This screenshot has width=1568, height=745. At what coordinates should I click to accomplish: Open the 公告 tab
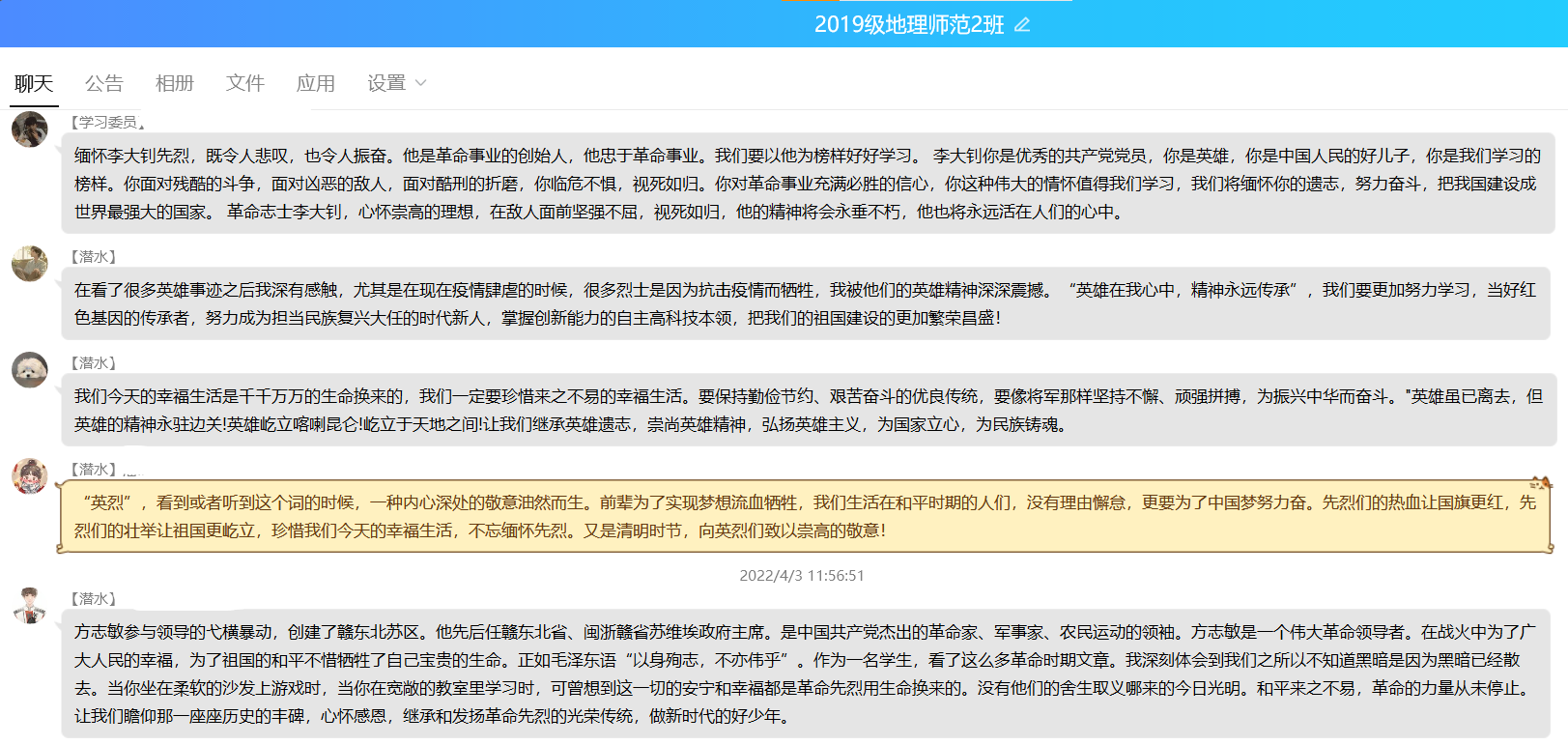[104, 84]
